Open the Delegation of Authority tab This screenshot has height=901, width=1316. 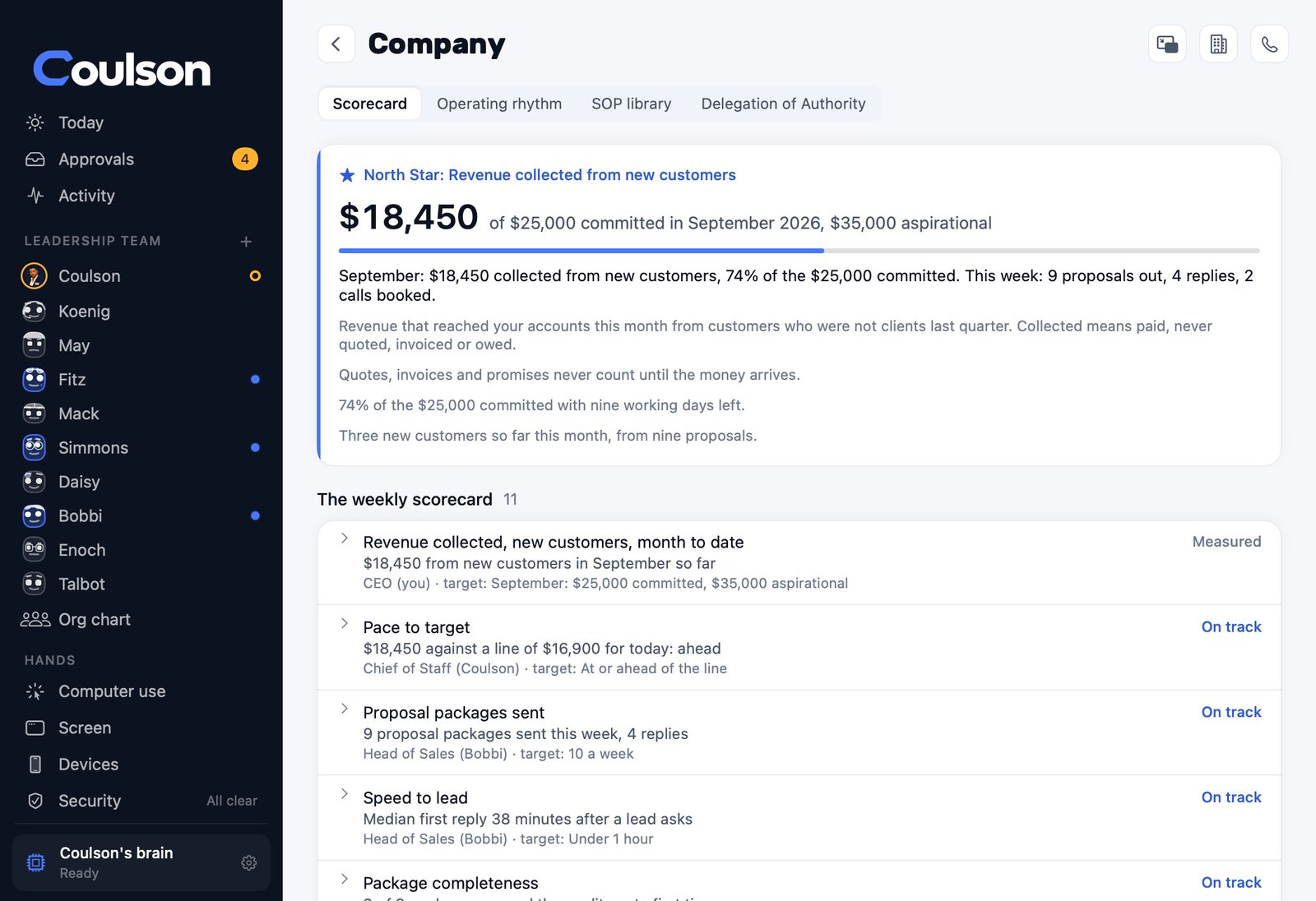coord(783,104)
